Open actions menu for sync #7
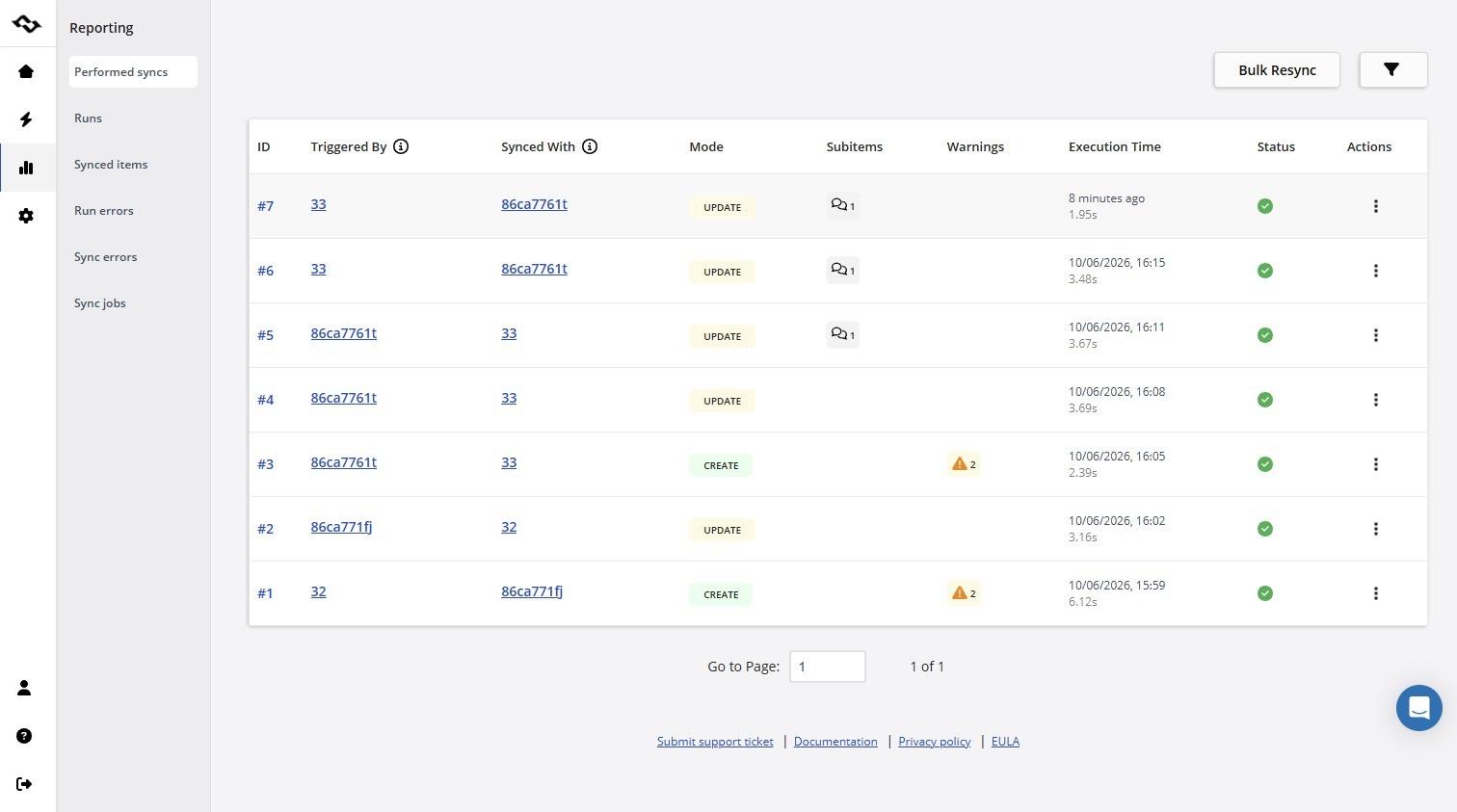The image size is (1457, 812). (x=1375, y=206)
